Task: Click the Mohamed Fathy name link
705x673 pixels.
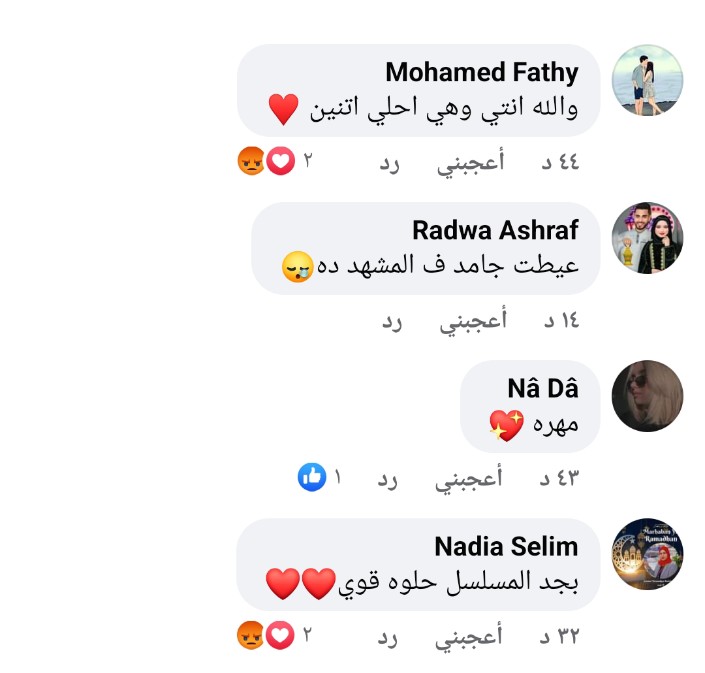Action: (x=481, y=73)
